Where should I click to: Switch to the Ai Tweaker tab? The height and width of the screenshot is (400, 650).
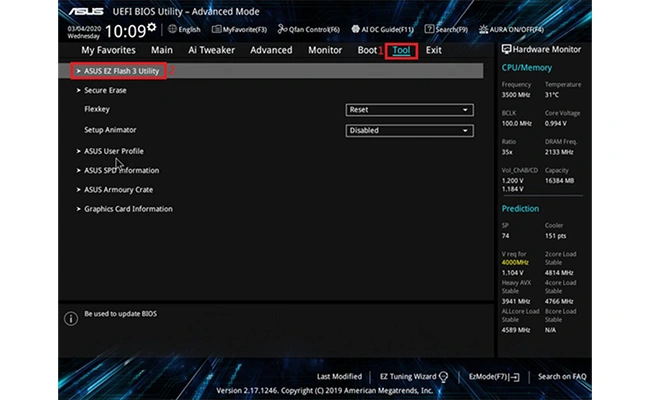pos(212,50)
